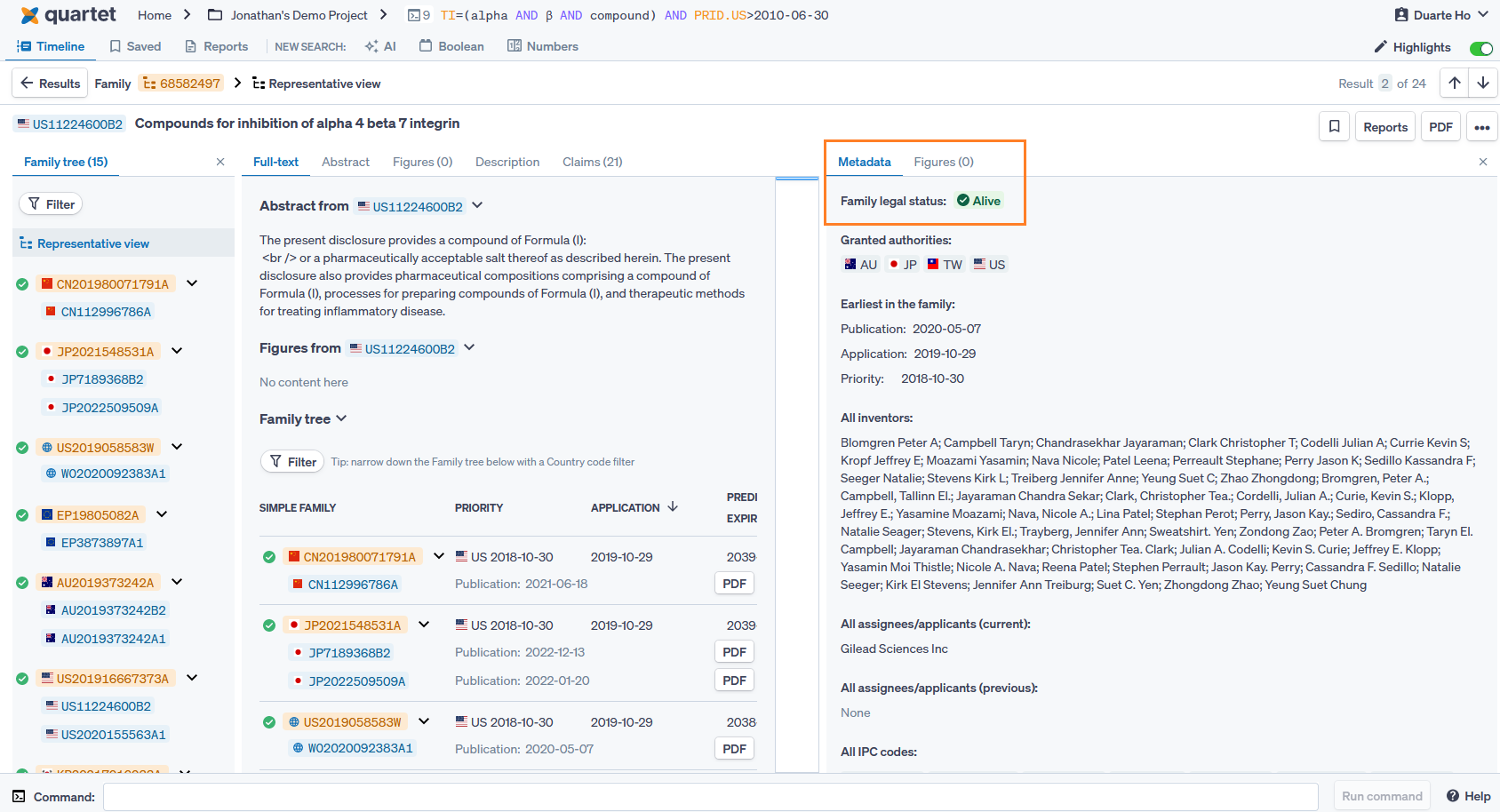Start a new AI search
Screen dimensions: 1500x812
(x=380, y=46)
